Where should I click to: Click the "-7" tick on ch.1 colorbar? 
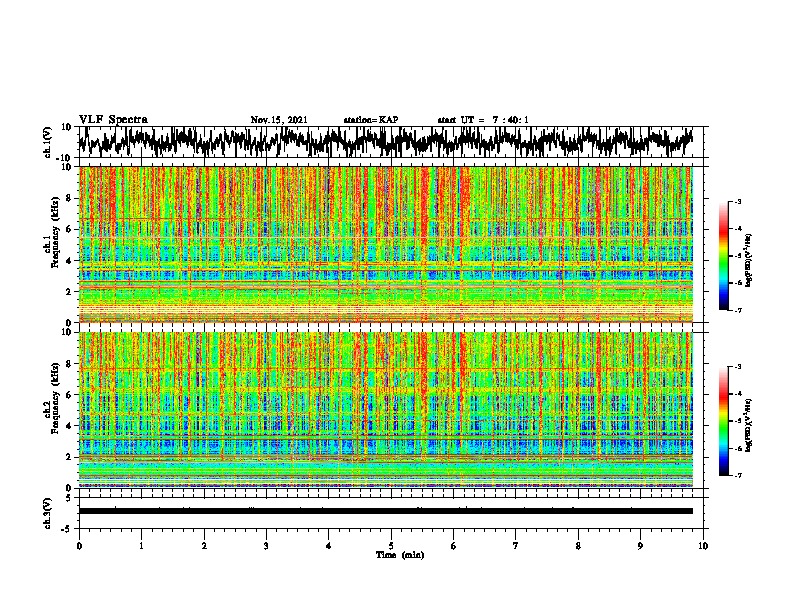click(x=737, y=310)
